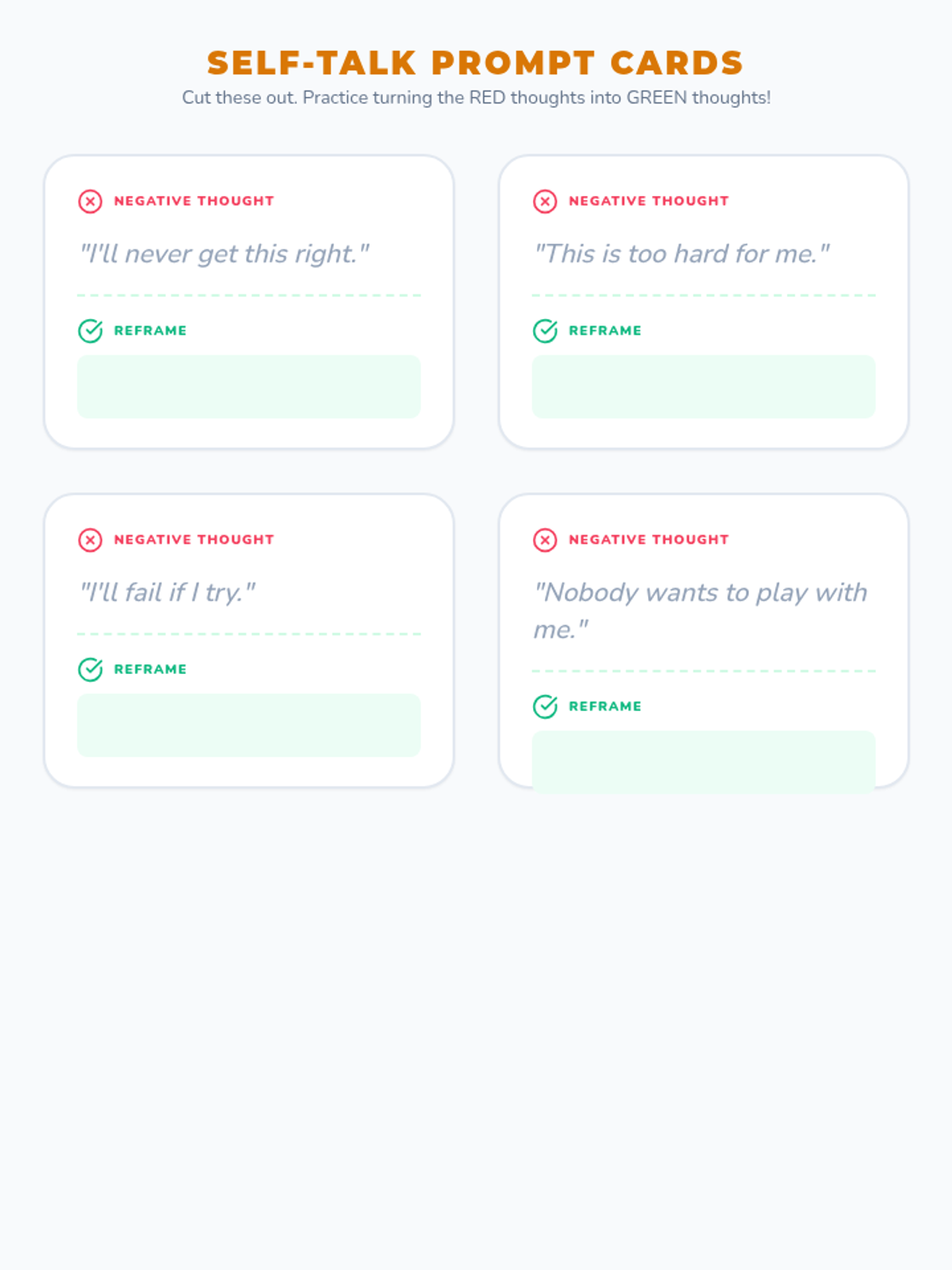Image resolution: width=952 pixels, height=1270 pixels.
Task: Click the red X icon on 'This is too hard' card
Action: (x=545, y=202)
